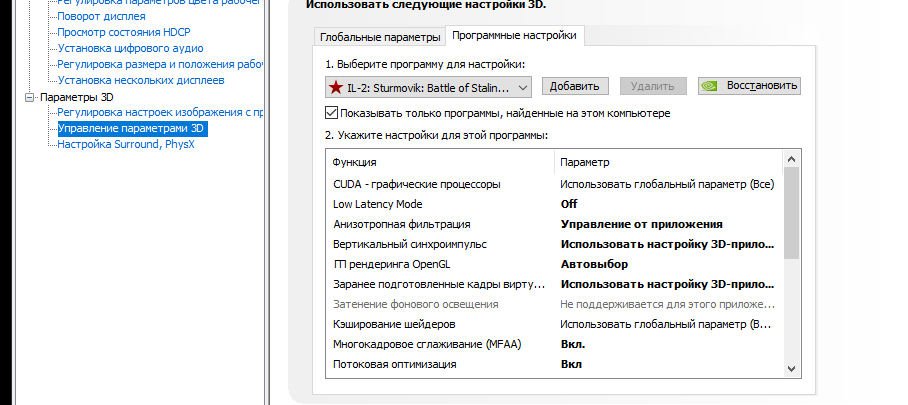The height and width of the screenshot is (405, 908).
Task: Click the settings list scroll-up arrow
Action: point(791,160)
